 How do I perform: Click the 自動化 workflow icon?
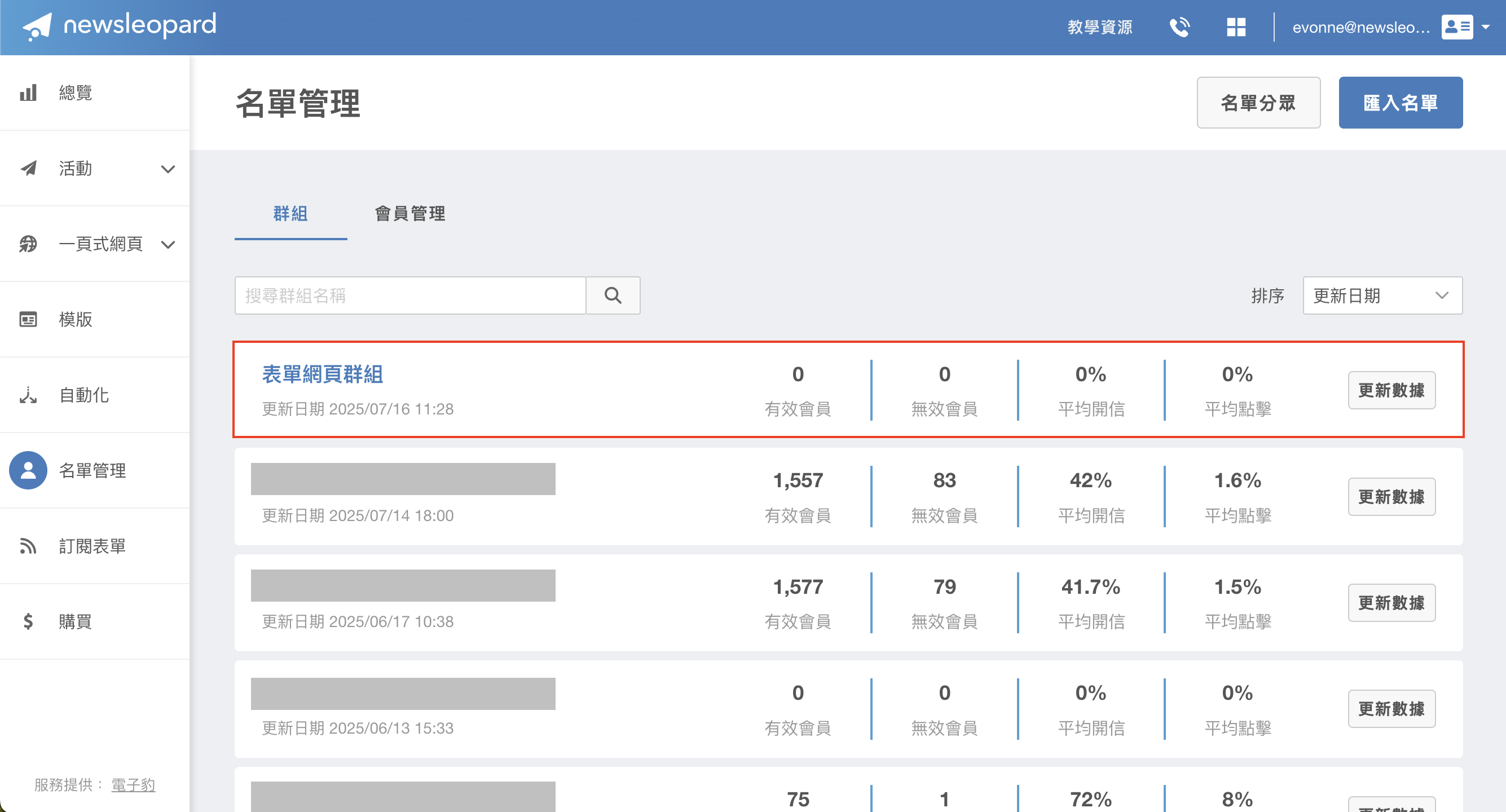coord(28,395)
